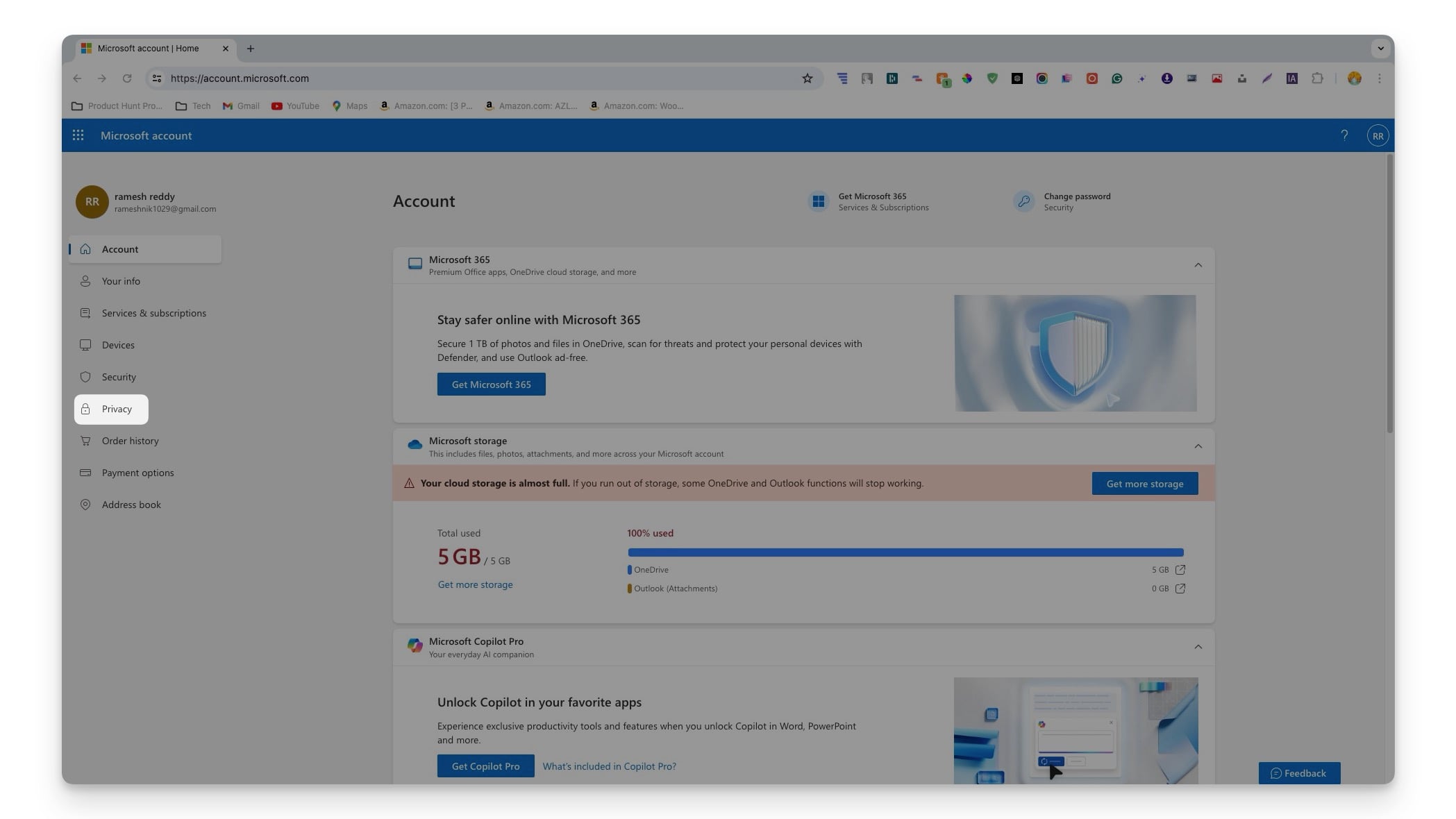
Task: Open the Microsoft apps launcher grid
Action: (78, 135)
